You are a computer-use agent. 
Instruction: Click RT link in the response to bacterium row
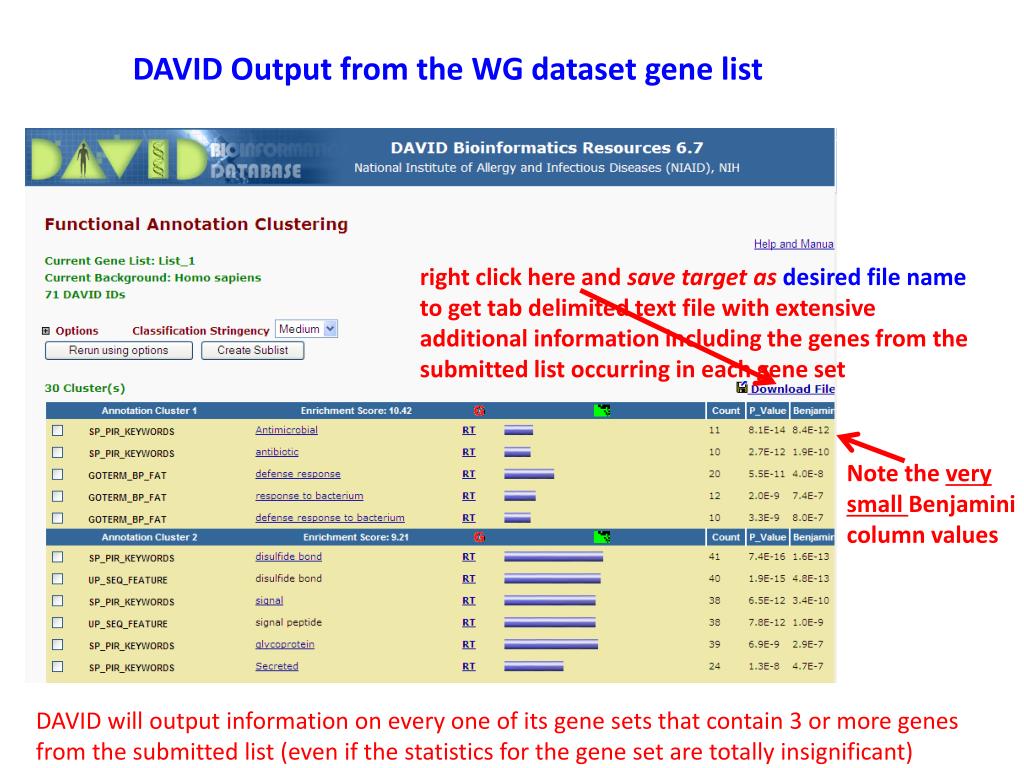469,496
